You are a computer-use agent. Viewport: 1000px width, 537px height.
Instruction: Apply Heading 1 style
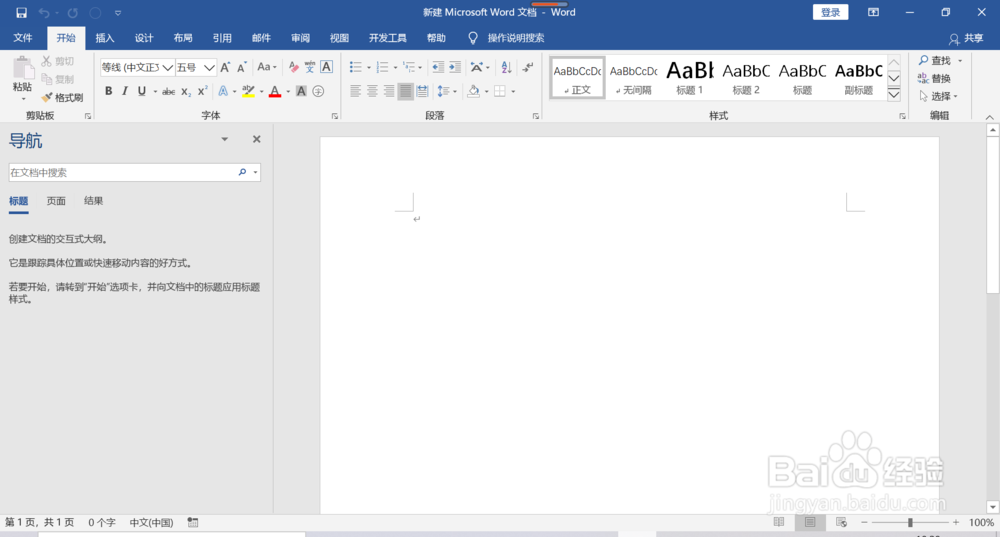click(x=689, y=78)
